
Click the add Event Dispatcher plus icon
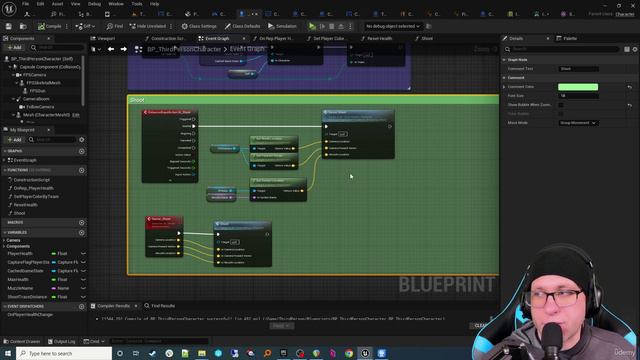click(x=82, y=307)
